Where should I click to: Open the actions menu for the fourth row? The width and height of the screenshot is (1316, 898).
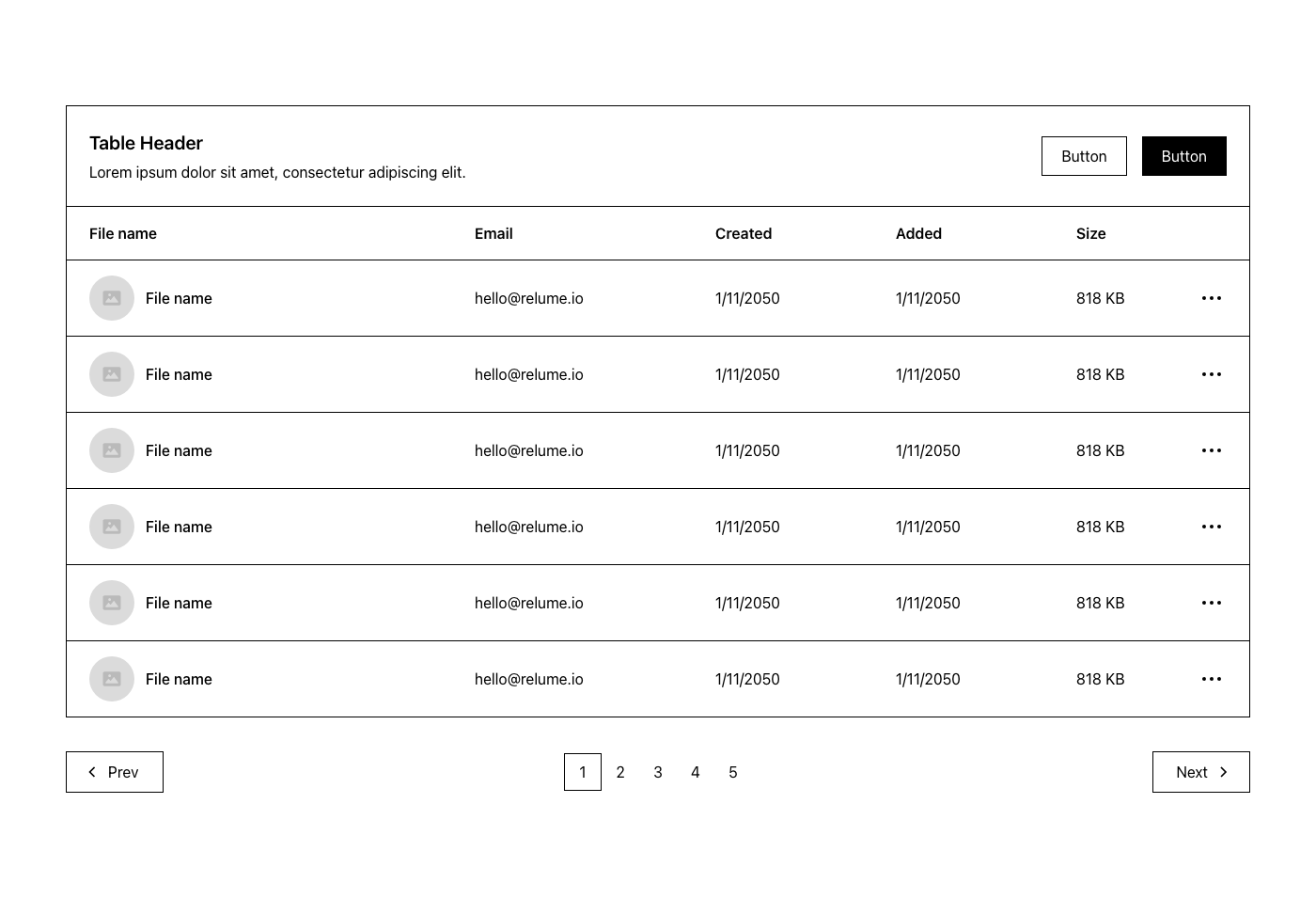pyautogui.click(x=1212, y=527)
